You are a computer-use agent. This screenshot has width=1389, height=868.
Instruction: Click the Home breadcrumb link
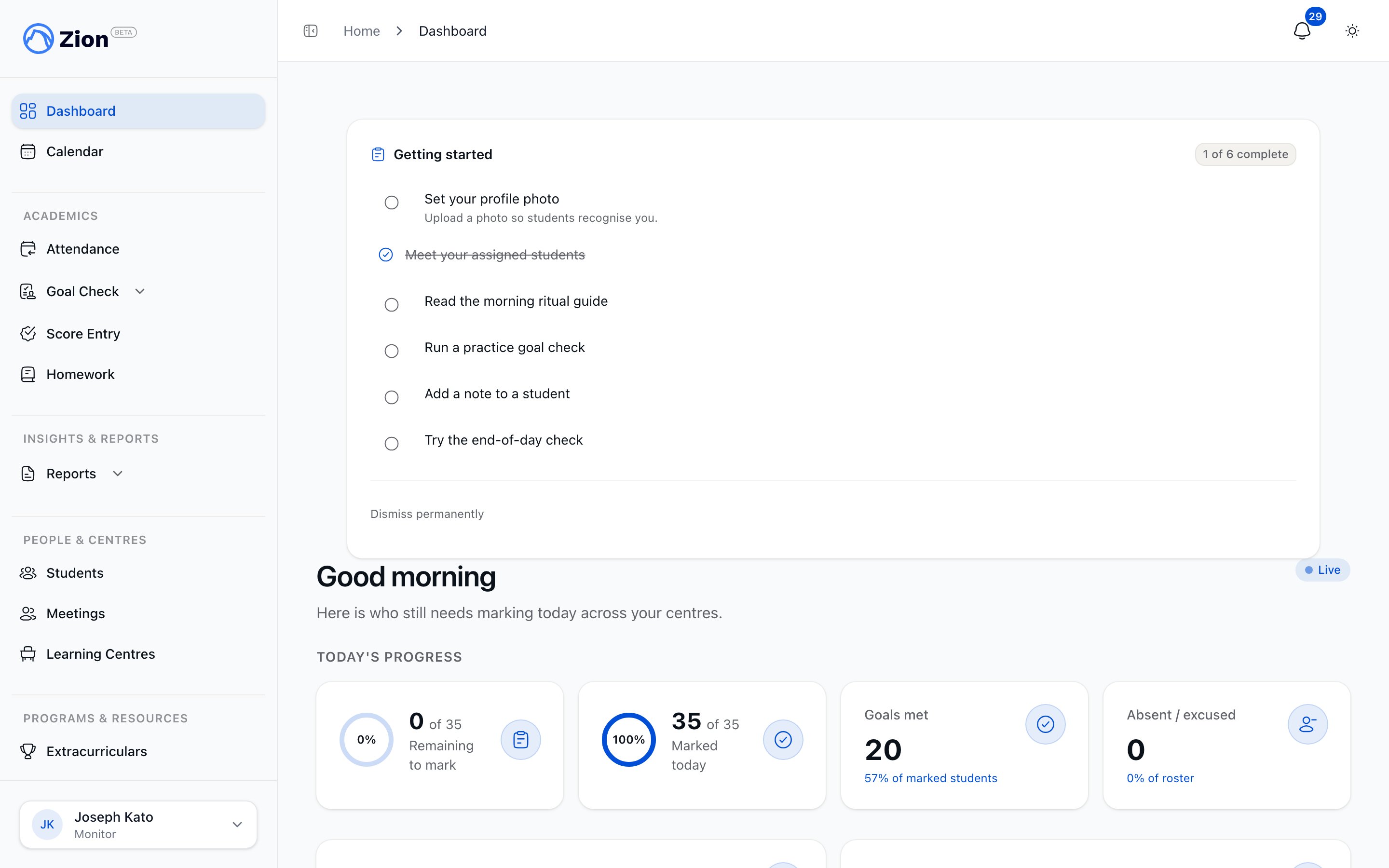point(362,31)
